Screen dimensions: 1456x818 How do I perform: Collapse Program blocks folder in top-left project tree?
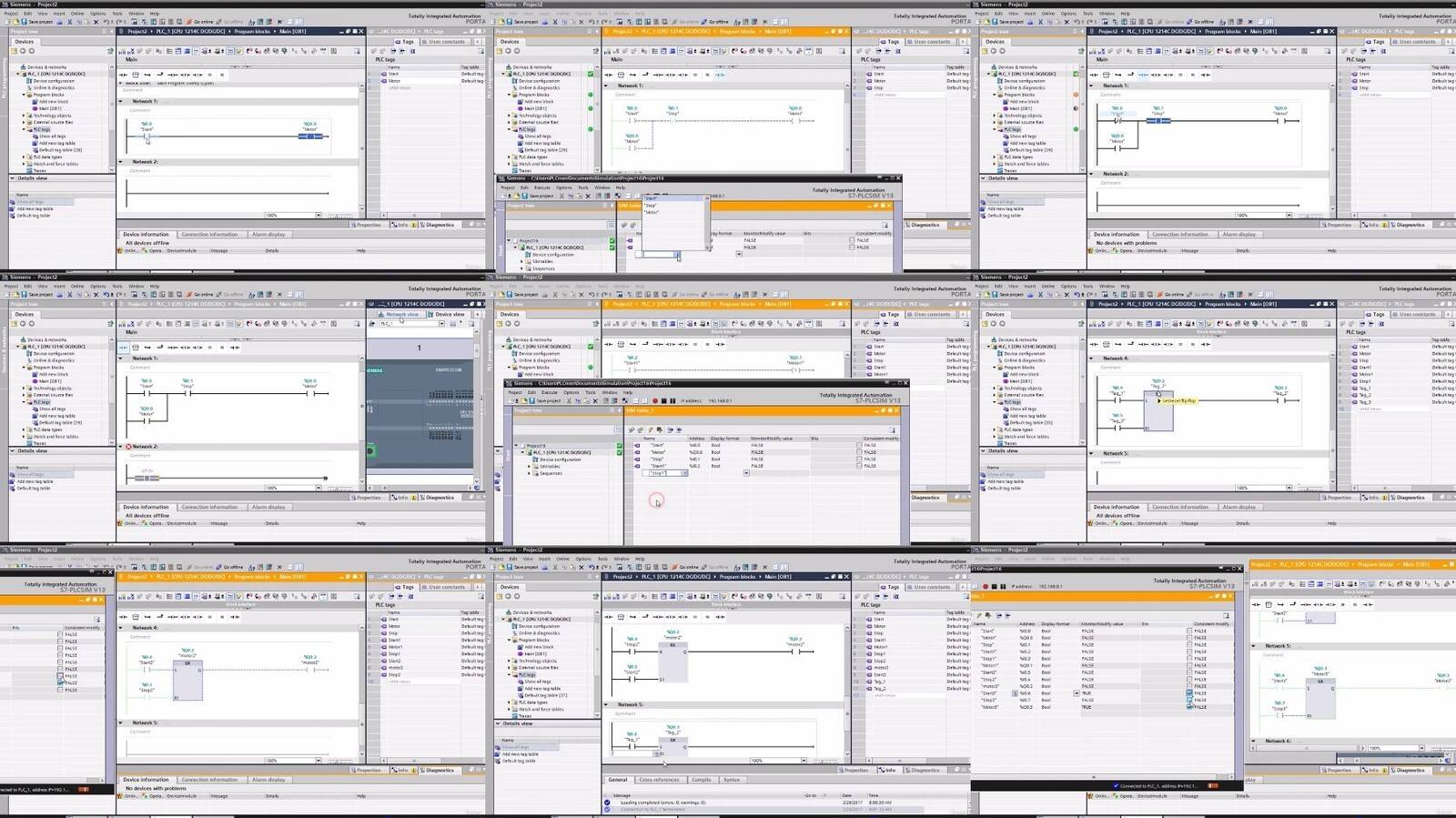(25, 95)
